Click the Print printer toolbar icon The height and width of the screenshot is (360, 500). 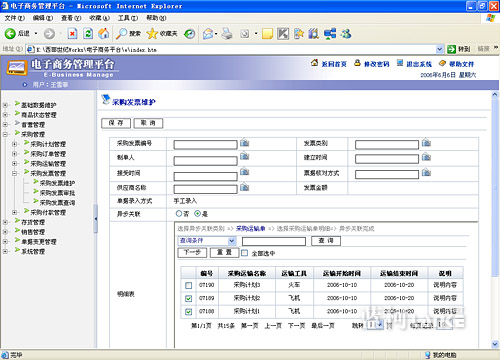click(227, 33)
